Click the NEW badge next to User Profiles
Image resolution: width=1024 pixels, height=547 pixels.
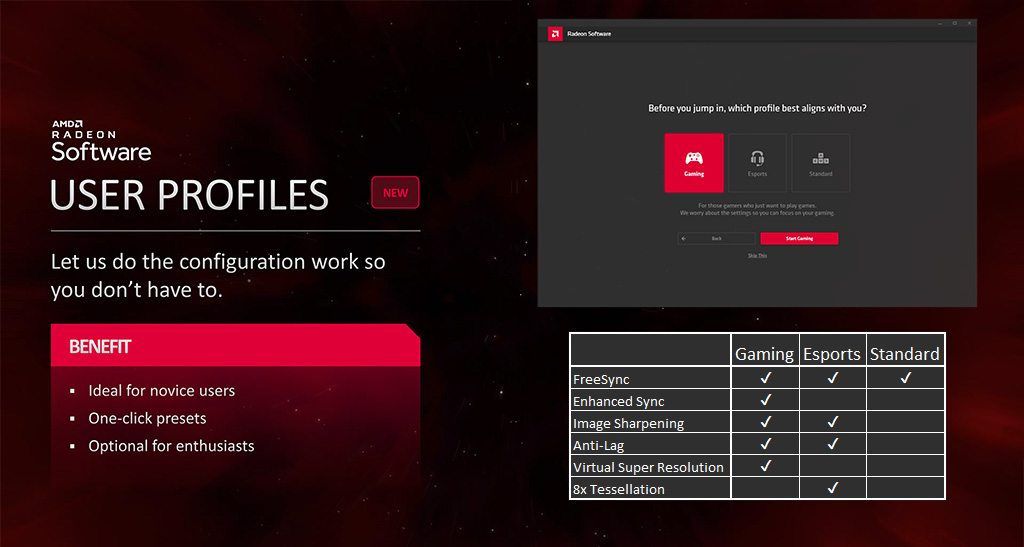pos(395,193)
